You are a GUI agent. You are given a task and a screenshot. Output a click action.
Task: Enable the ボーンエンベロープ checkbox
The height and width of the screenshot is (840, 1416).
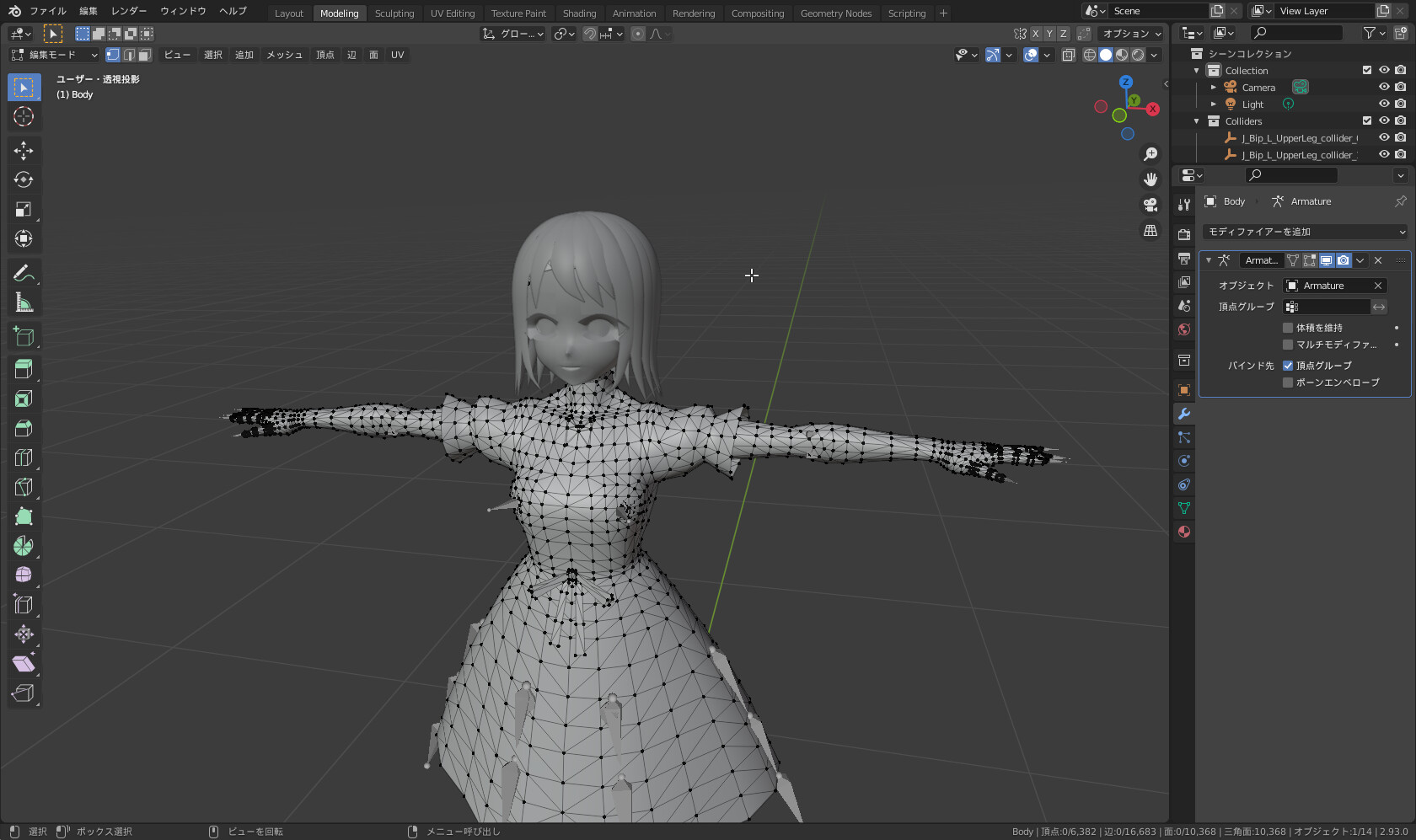click(x=1288, y=383)
